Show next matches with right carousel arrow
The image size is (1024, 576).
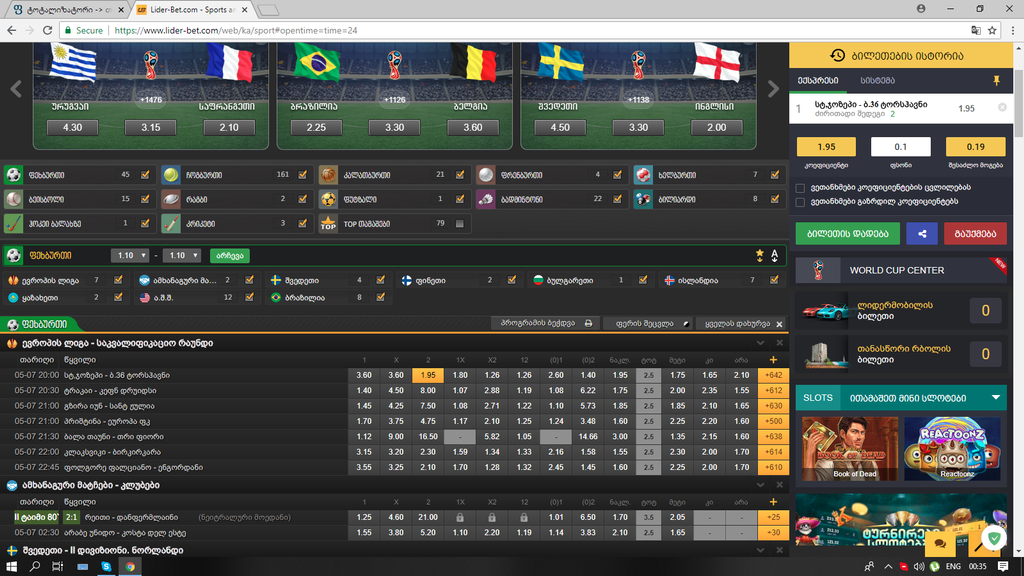tap(773, 89)
